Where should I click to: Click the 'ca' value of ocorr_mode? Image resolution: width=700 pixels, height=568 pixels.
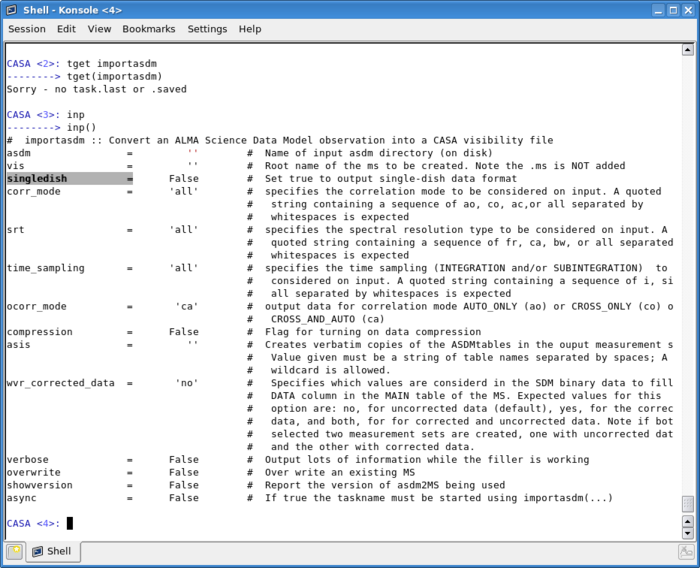[x=187, y=306]
